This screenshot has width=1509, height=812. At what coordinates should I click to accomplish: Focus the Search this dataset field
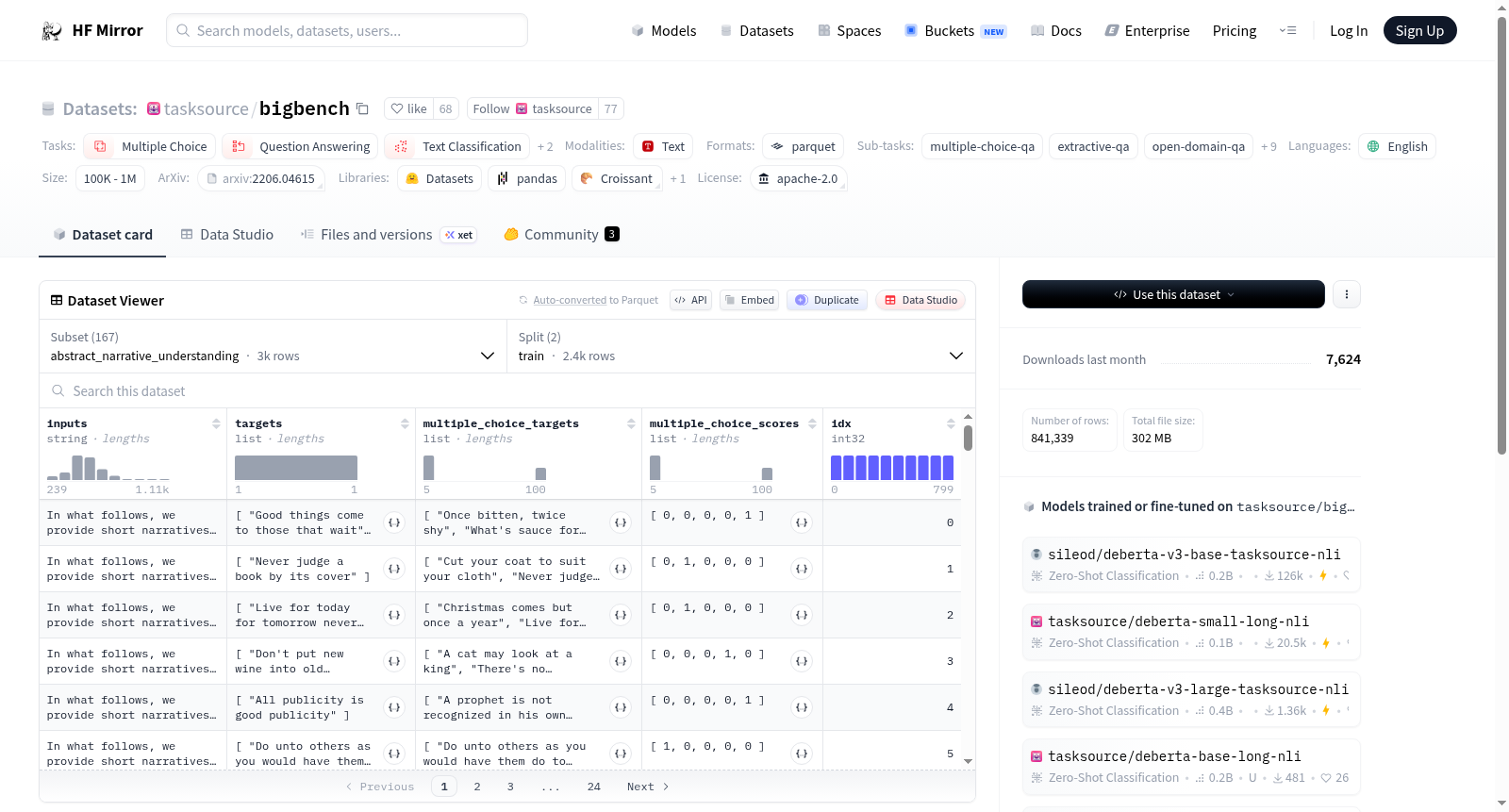(x=507, y=390)
